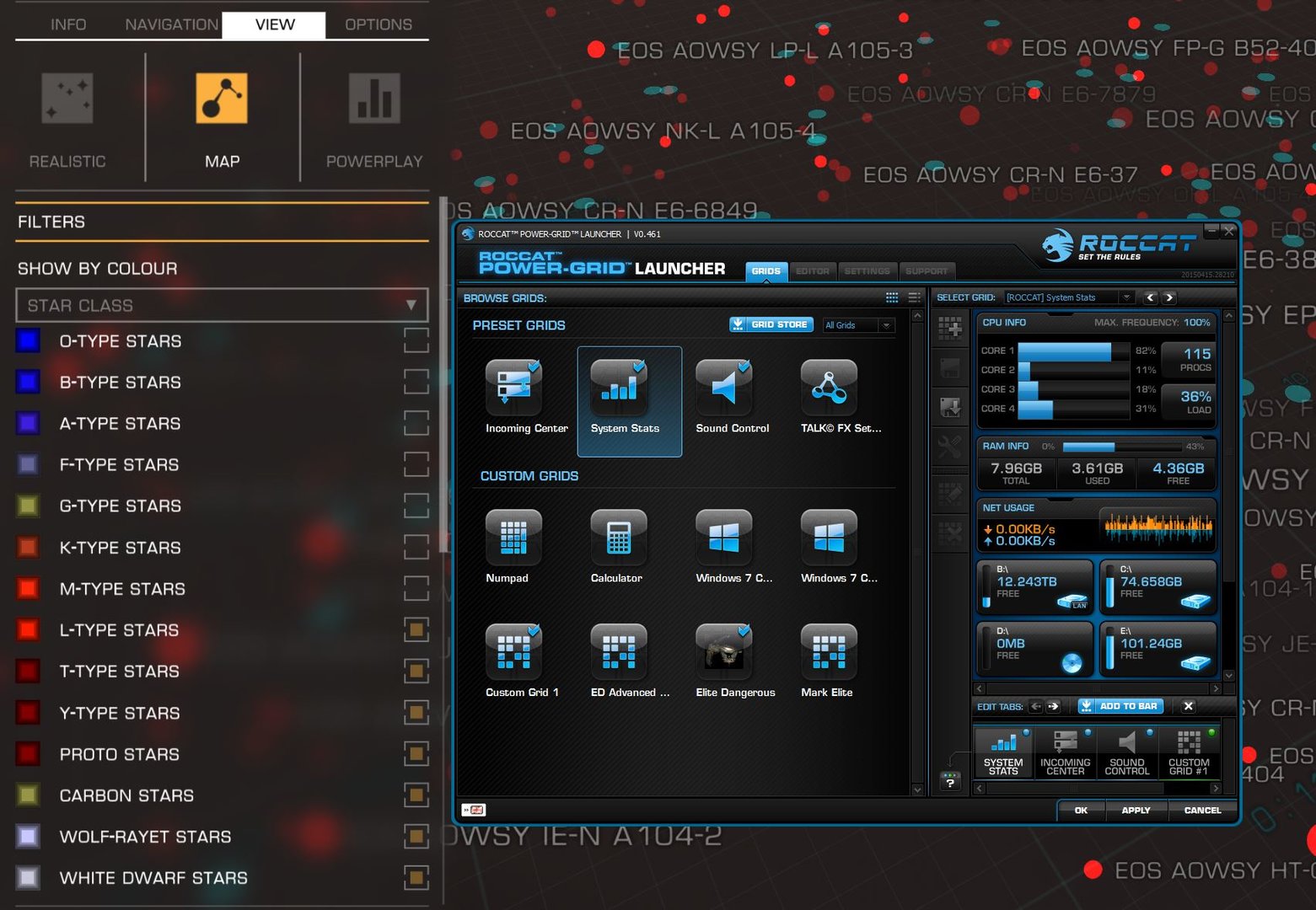Open the Numpad custom grid
The width and height of the screenshot is (1316, 910).
[x=514, y=538]
